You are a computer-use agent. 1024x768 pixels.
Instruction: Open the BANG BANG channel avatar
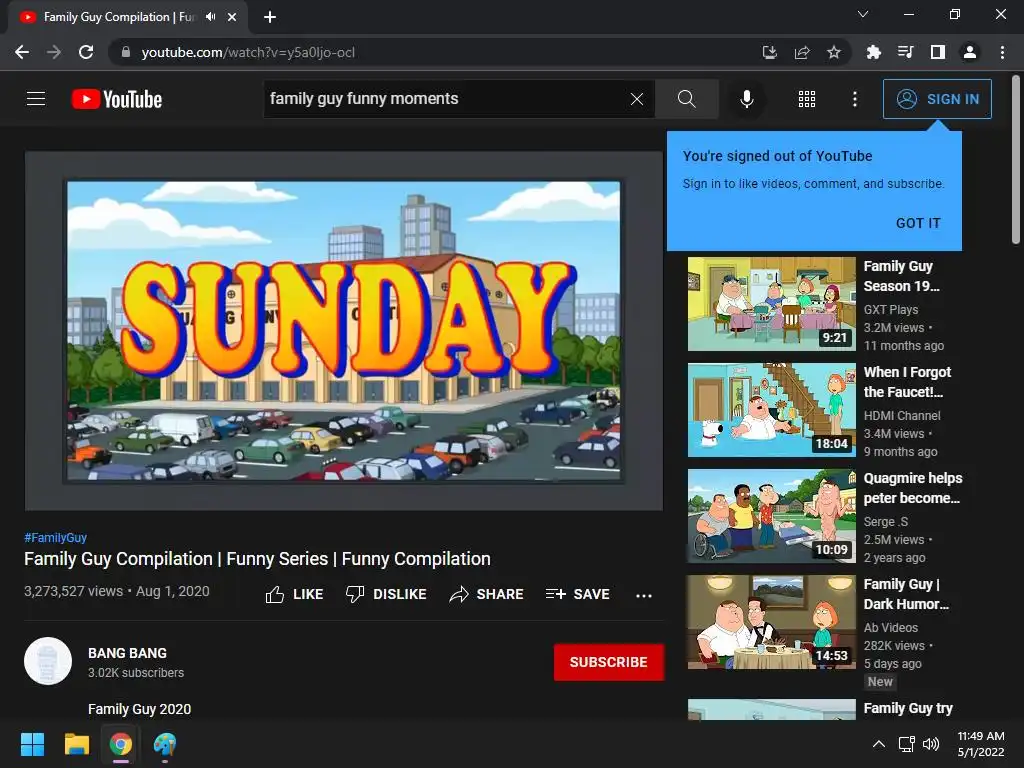tap(48, 661)
